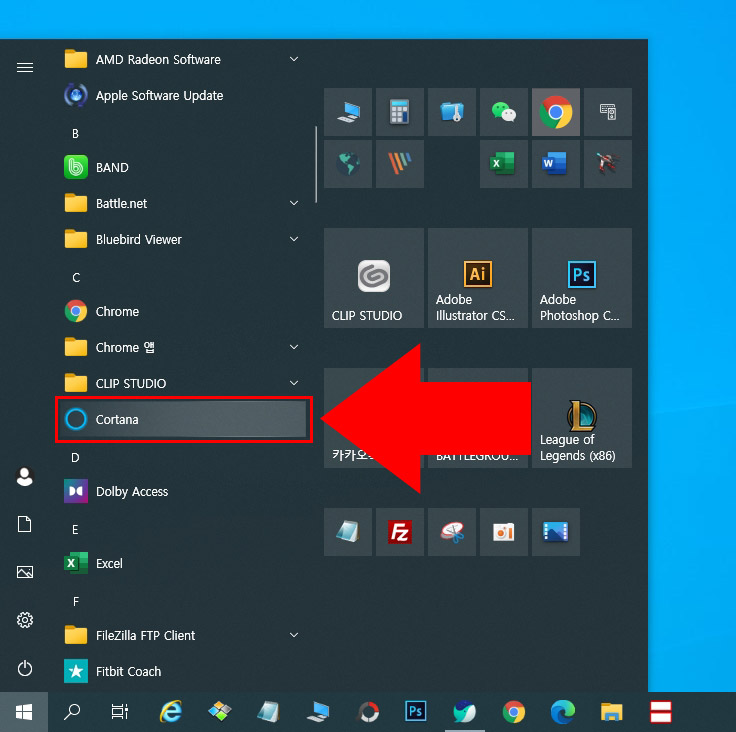Open Pictures from Start rail
This screenshot has height=732, width=736.
[x=25, y=572]
